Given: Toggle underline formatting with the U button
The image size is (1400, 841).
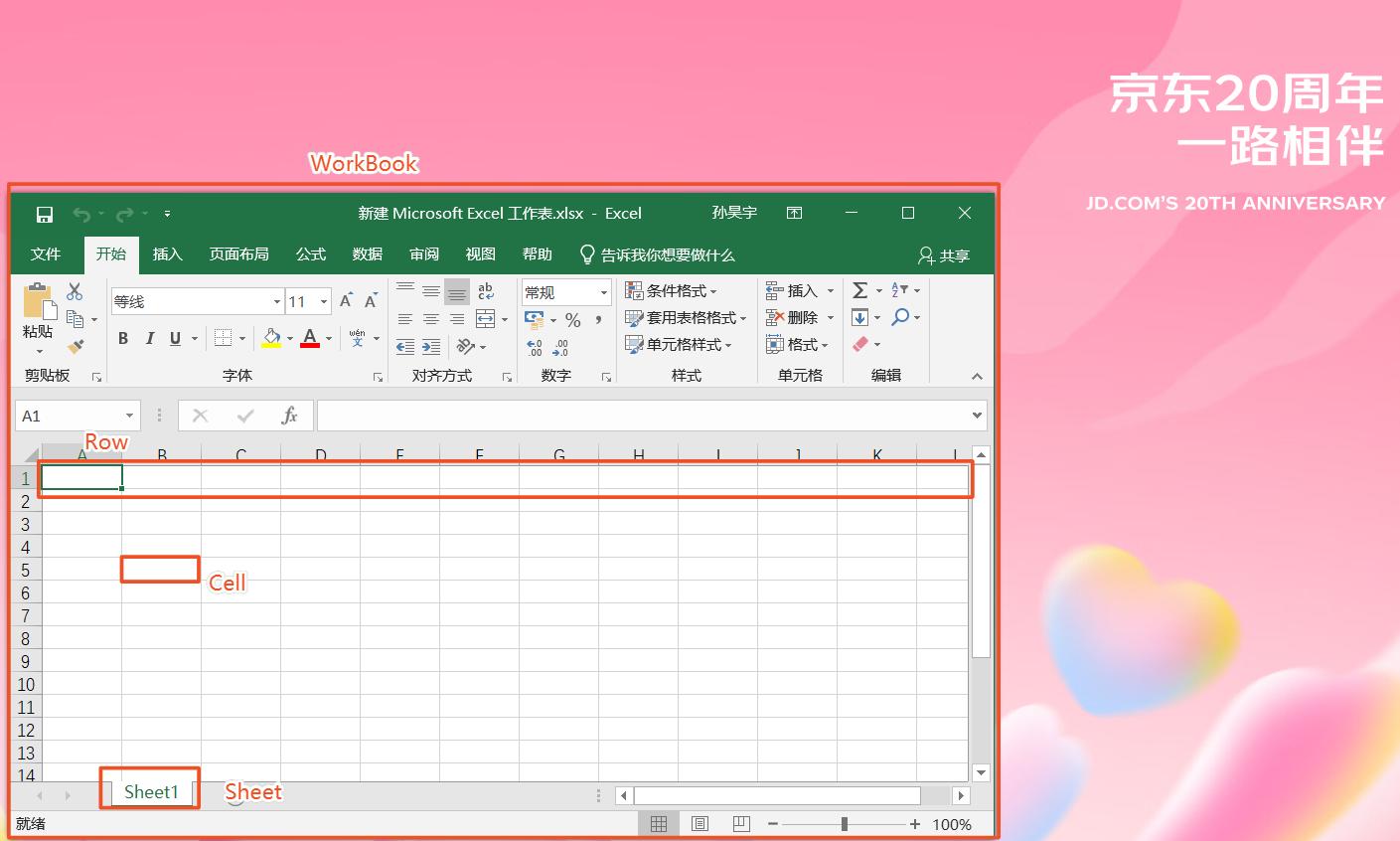Looking at the screenshot, I should 175,338.
